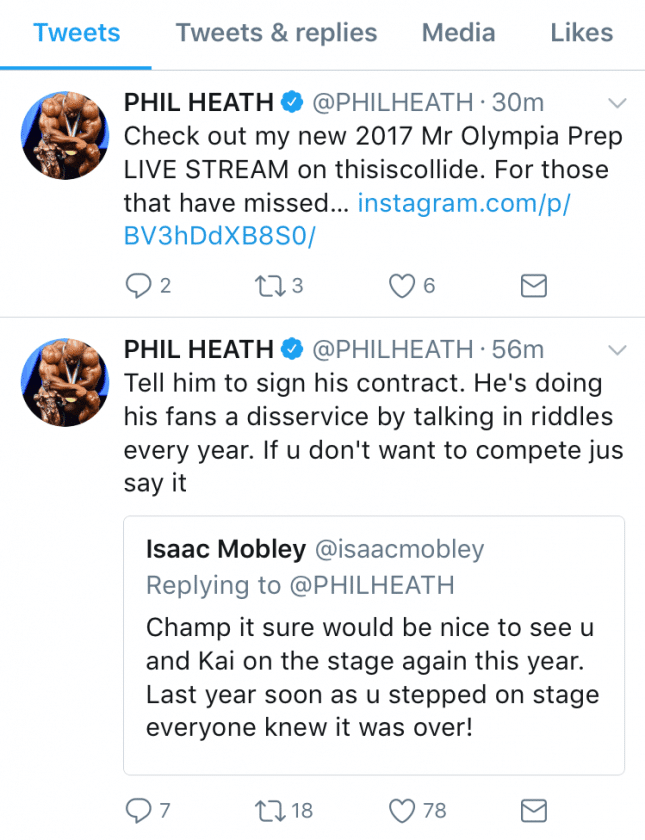Go to the Media tab

tap(458, 33)
